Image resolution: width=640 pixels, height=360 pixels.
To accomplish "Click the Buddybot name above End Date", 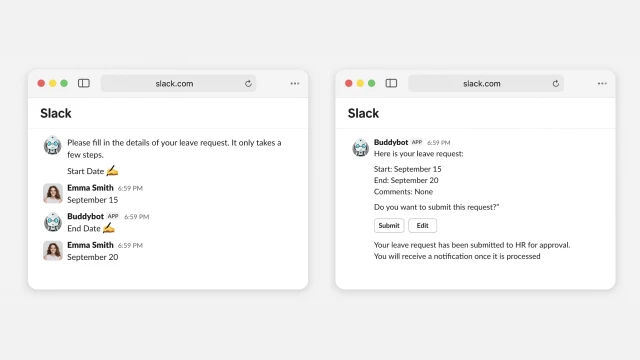I will click(x=85, y=216).
